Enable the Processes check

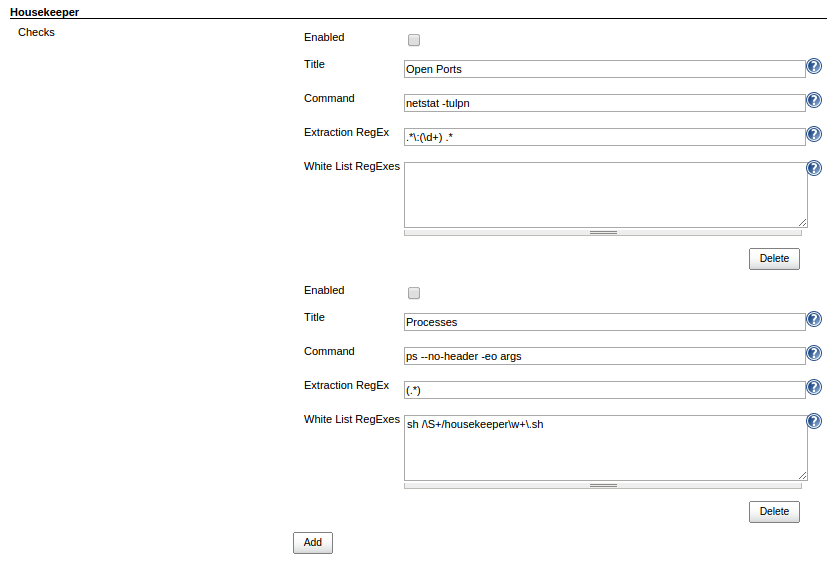(x=414, y=293)
